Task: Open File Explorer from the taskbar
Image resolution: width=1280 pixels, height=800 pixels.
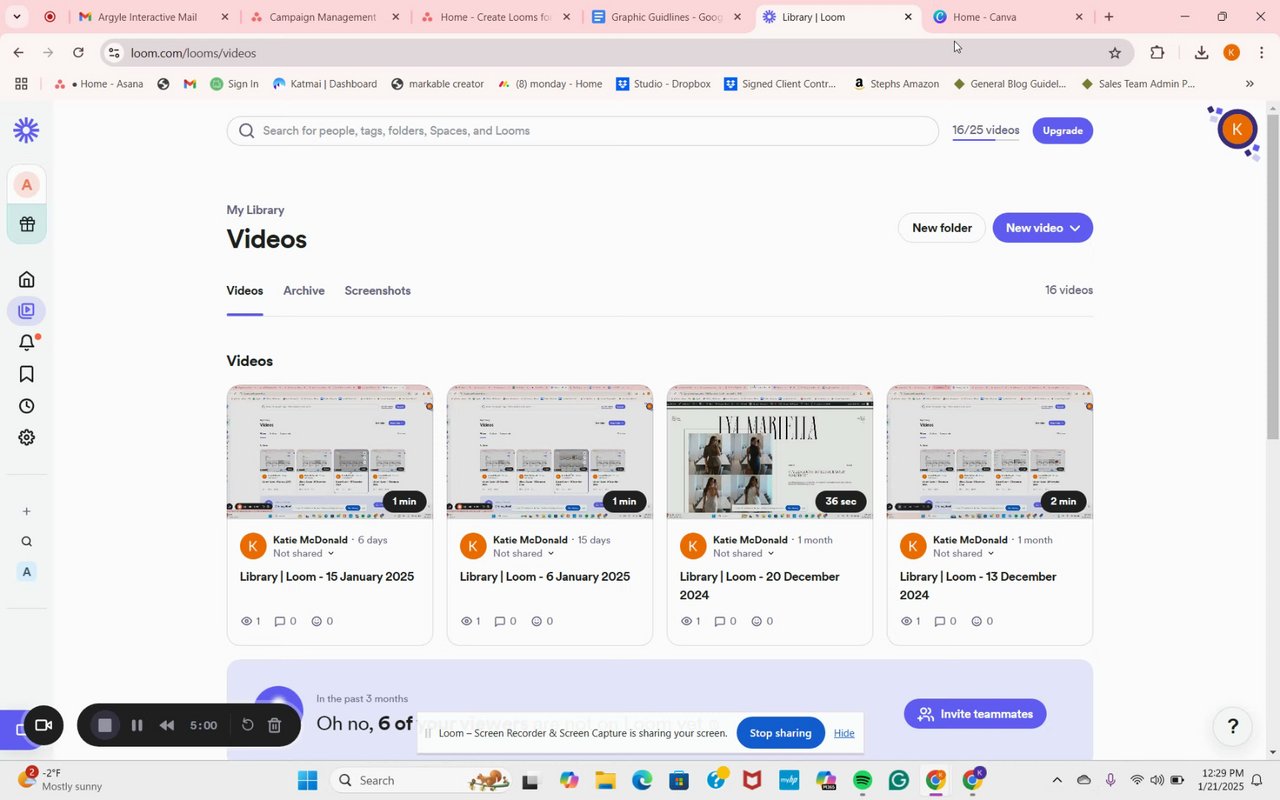Action: [605, 780]
